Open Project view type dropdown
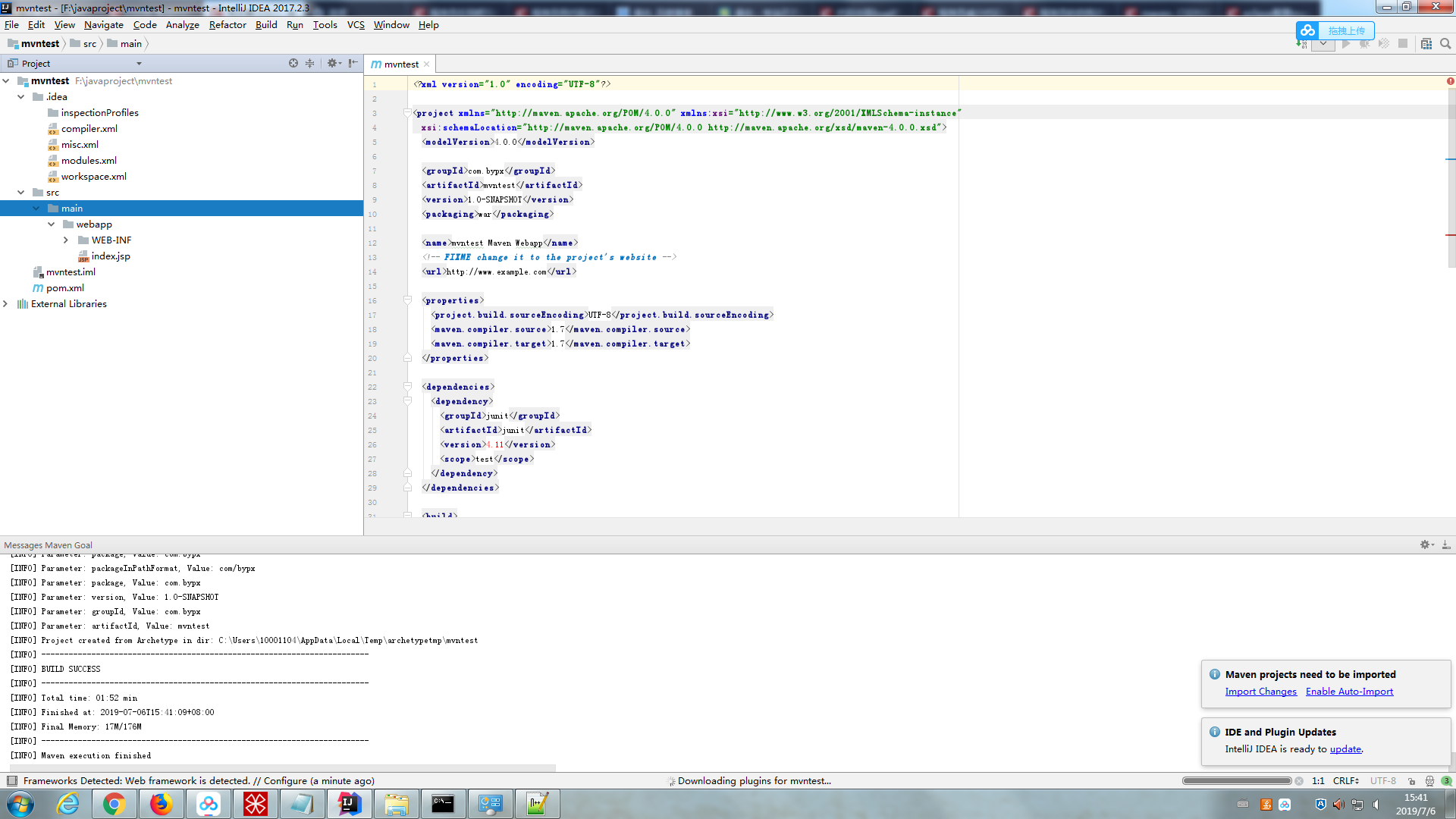The height and width of the screenshot is (819, 1456). 139,64
